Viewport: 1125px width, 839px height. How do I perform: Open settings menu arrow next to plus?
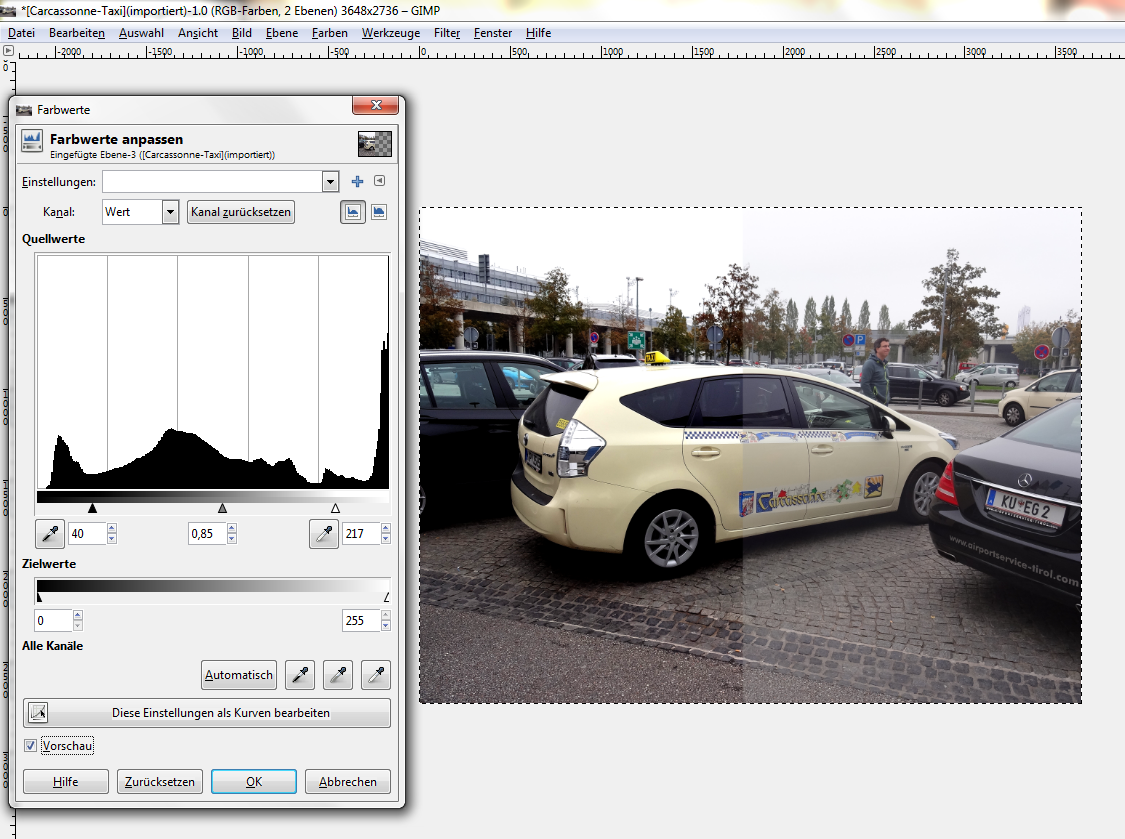point(379,181)
